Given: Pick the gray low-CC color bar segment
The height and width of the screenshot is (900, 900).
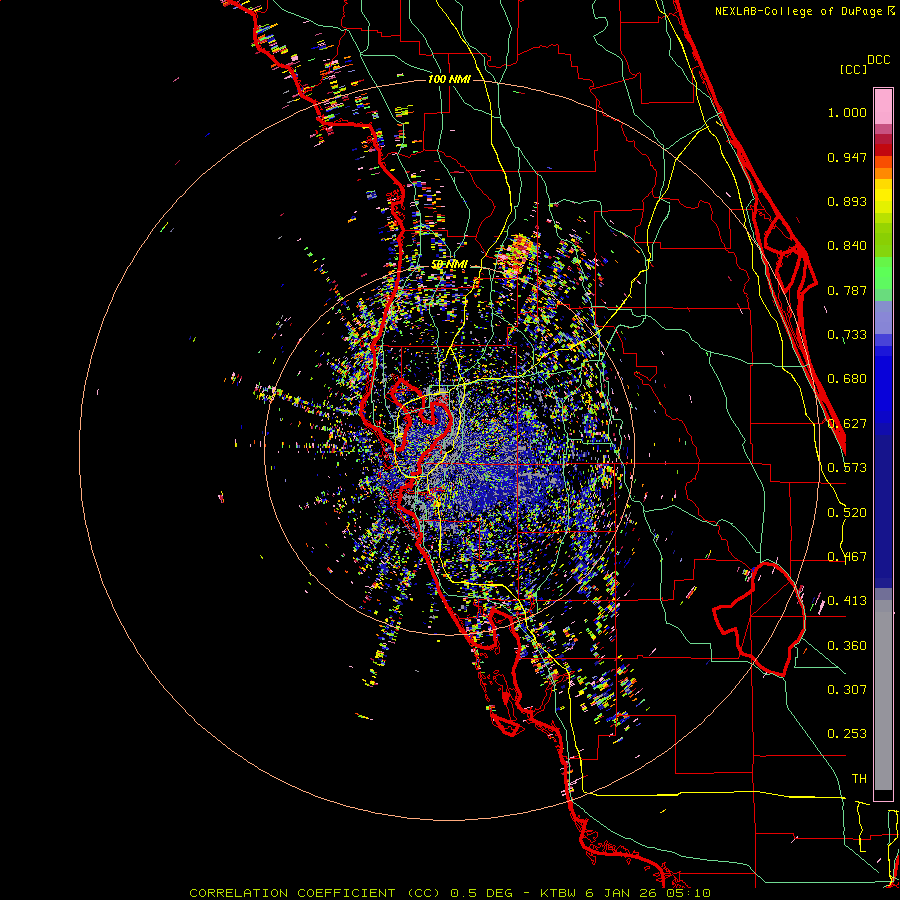Looking at the screenshot, I should click(x=883, y=695).
